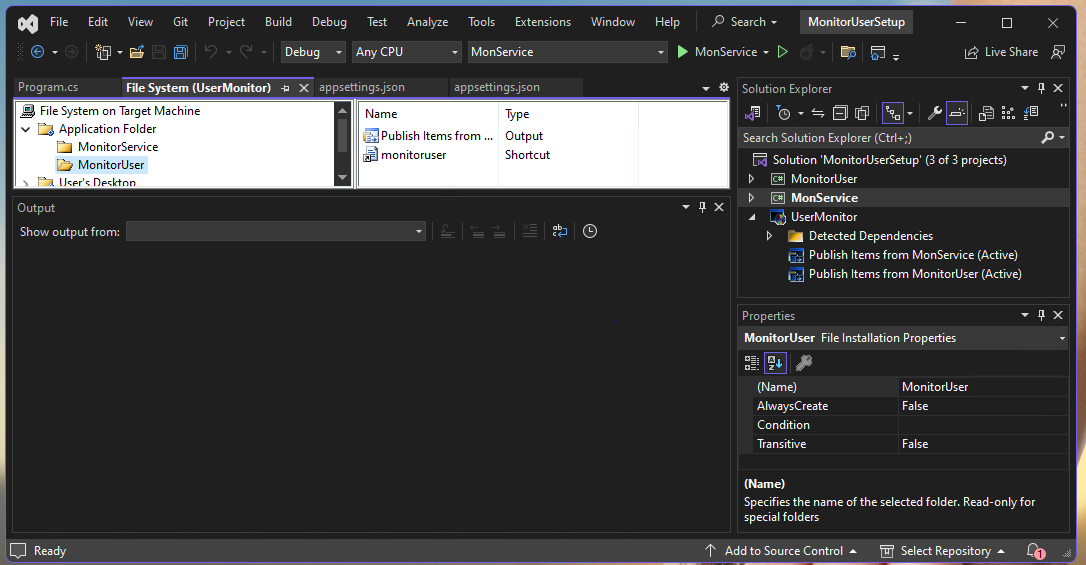
Task: Toggle auto hide pin on Solution Explorer
Action: [1041, 88]
